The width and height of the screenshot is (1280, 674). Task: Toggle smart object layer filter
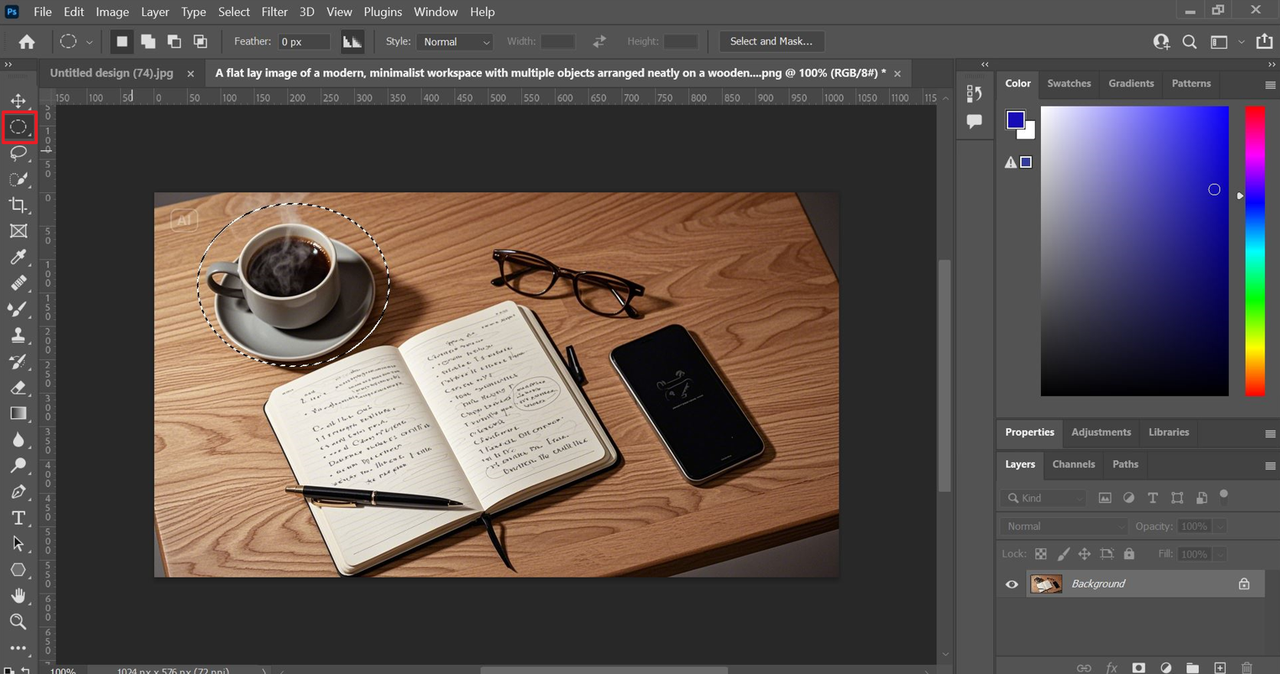click(x=1201, y=497)
